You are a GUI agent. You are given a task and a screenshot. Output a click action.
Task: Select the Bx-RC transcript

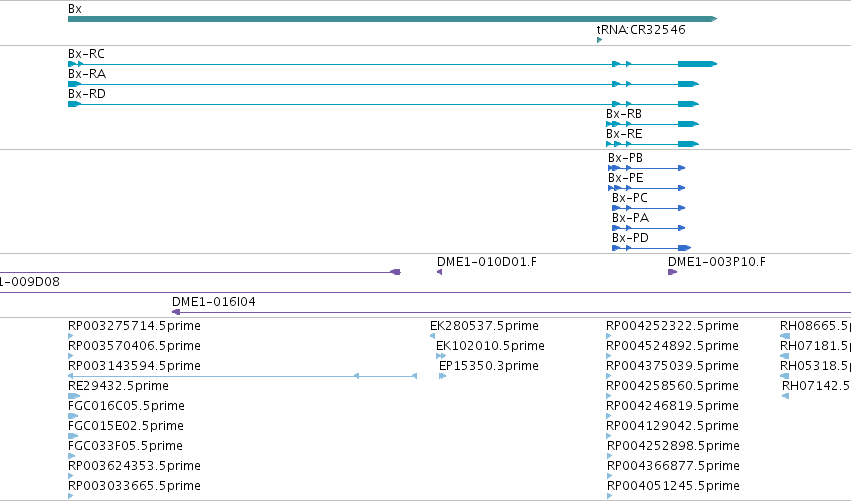pos(392,64)
